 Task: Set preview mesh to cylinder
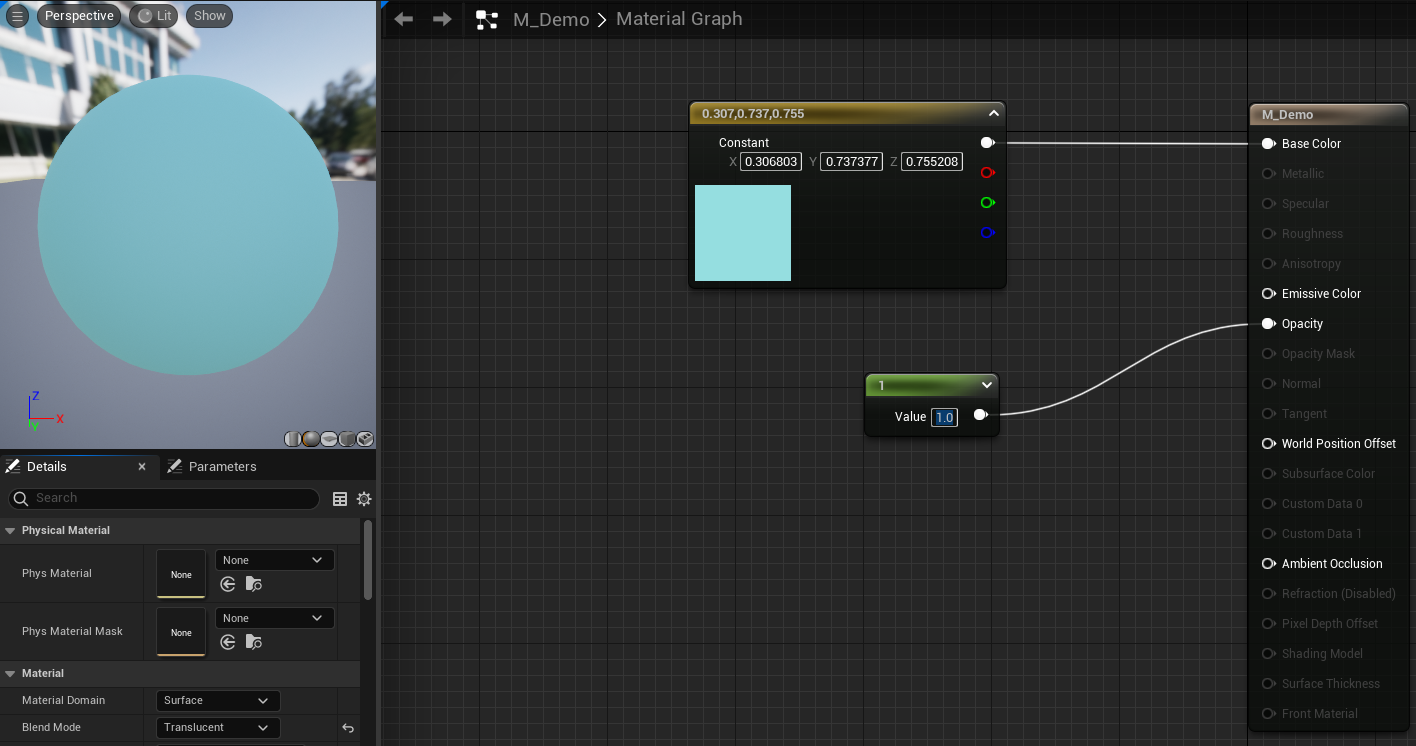point(293,439)
